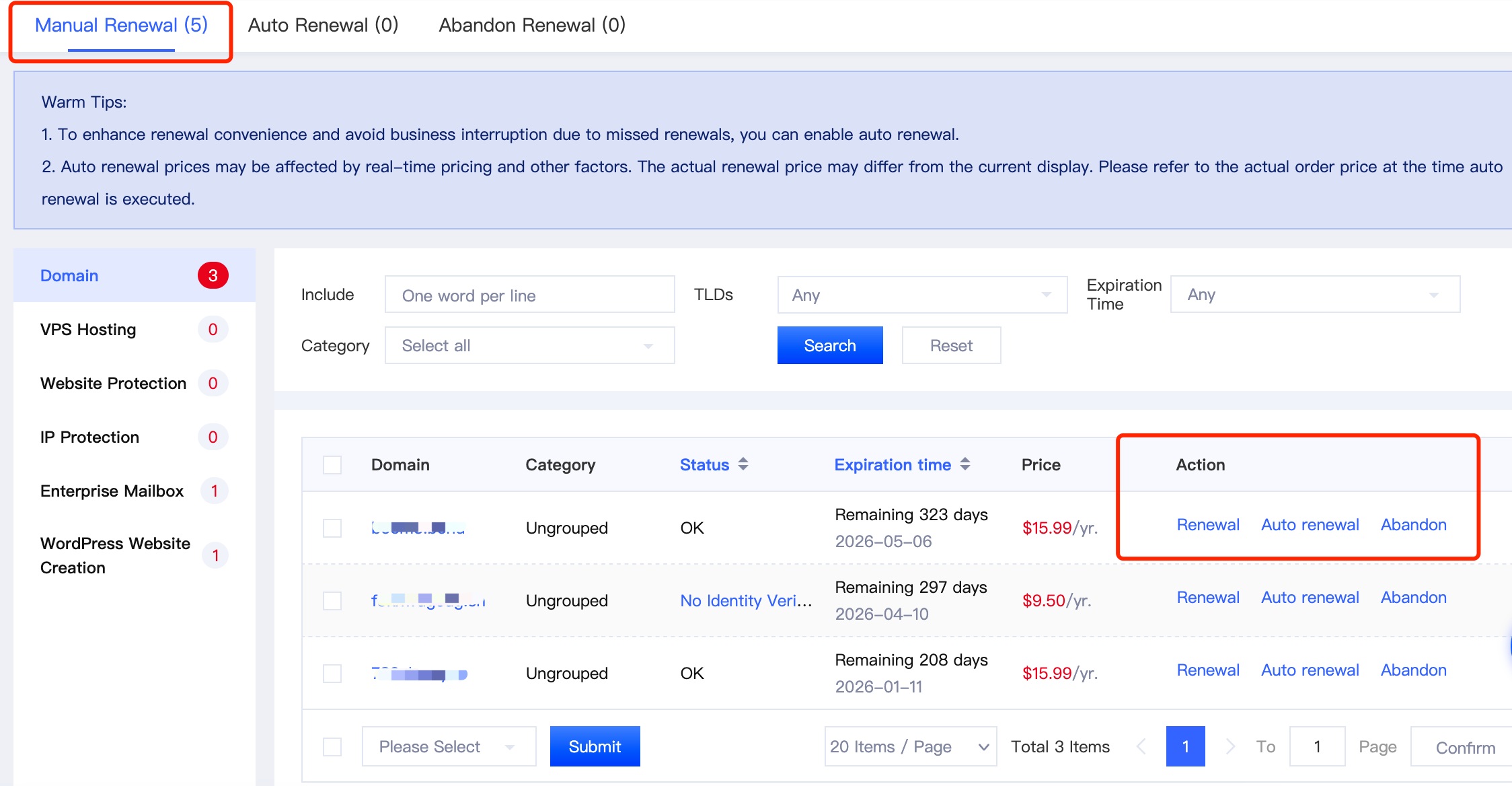
Task: Click Renewal for the 323 days row
Action: tap(1208, 525)
